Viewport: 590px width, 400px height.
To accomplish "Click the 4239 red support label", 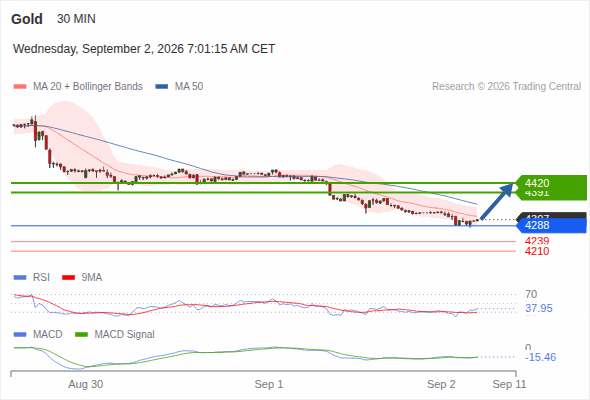I will pos(537,241).
